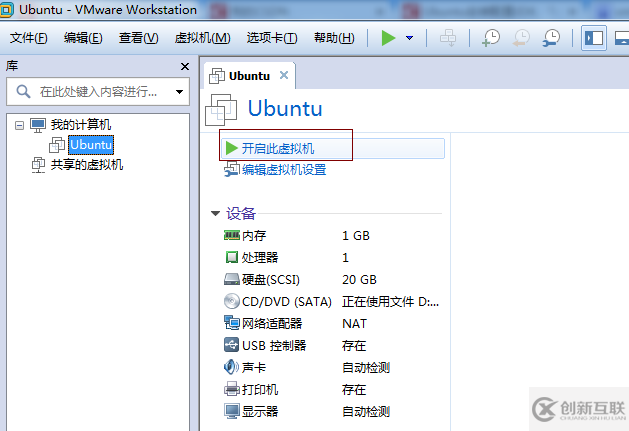The image size is (629, 431).
Task: Open the 帮助(H) menu
Action: tap(334, 38)
